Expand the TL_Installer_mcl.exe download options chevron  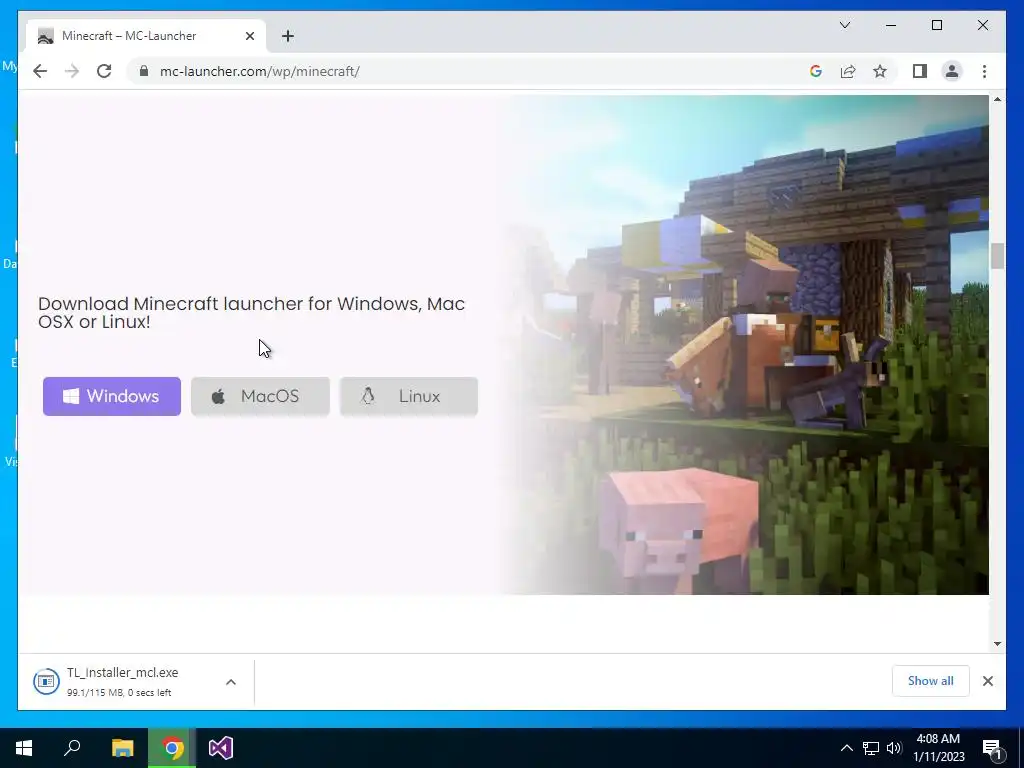click(x=231, y=682)
